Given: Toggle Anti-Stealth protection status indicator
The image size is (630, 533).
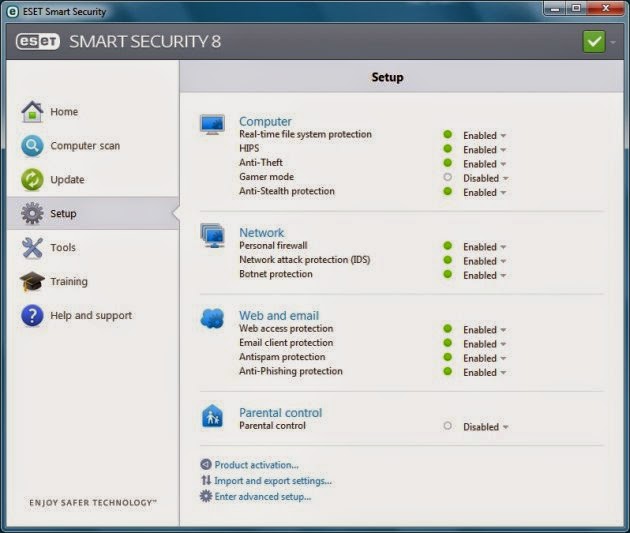Looking at the screenshot, I should click(x=448, y=191).
